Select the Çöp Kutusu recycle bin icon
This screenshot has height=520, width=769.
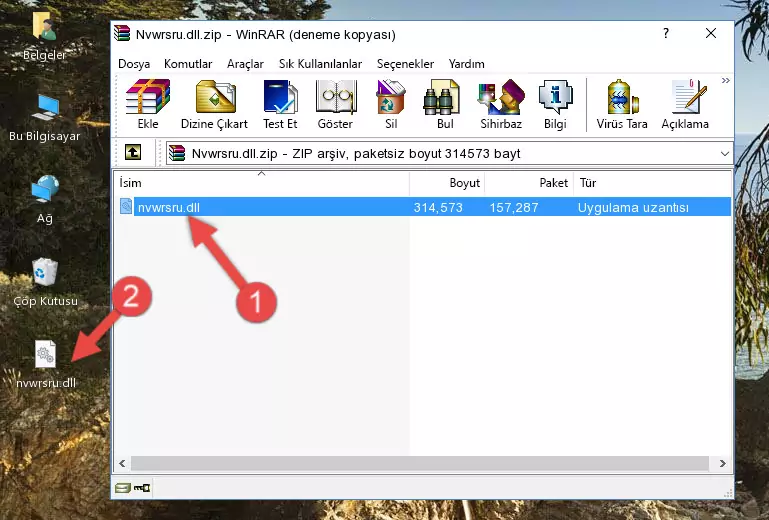(45, 283)
